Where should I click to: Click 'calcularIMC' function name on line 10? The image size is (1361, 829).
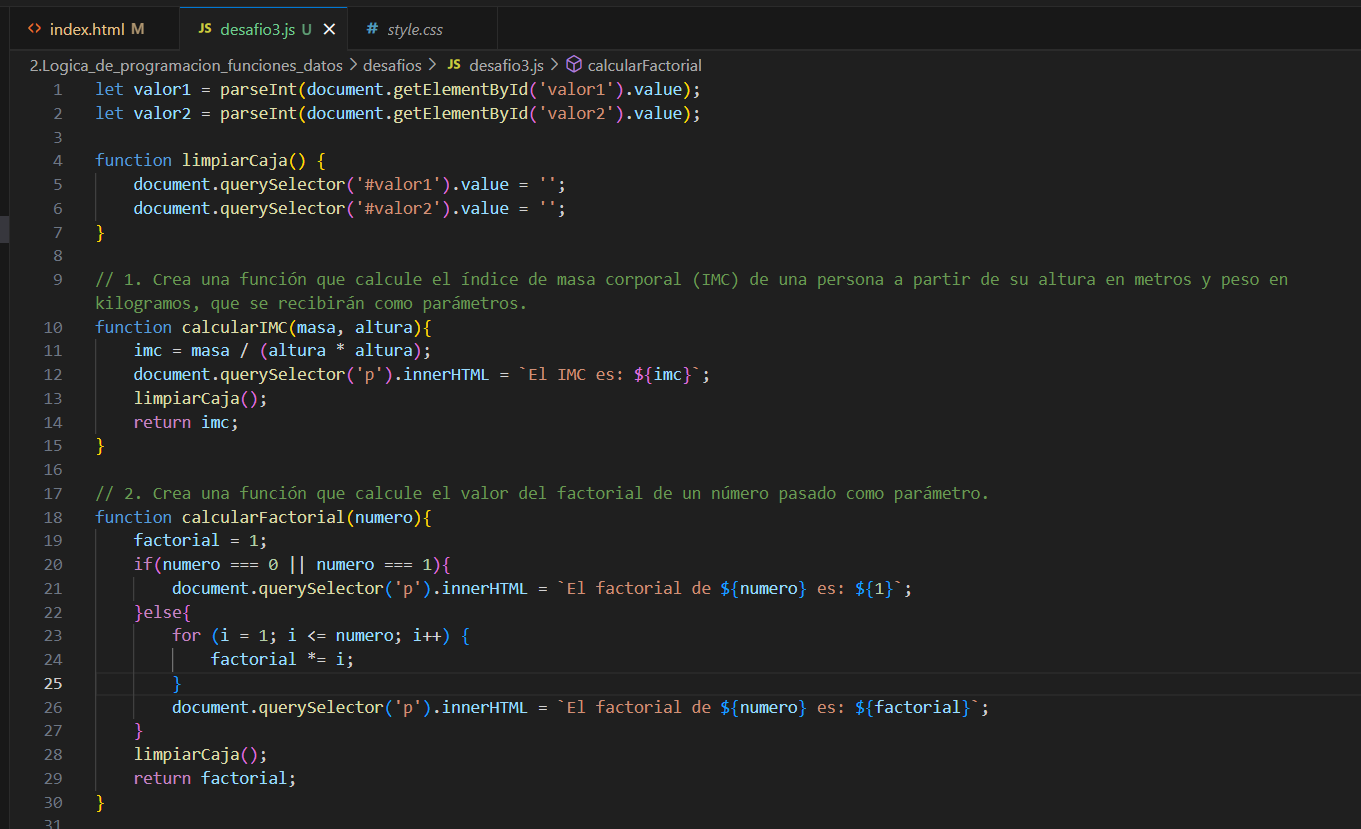click(234, 327)
